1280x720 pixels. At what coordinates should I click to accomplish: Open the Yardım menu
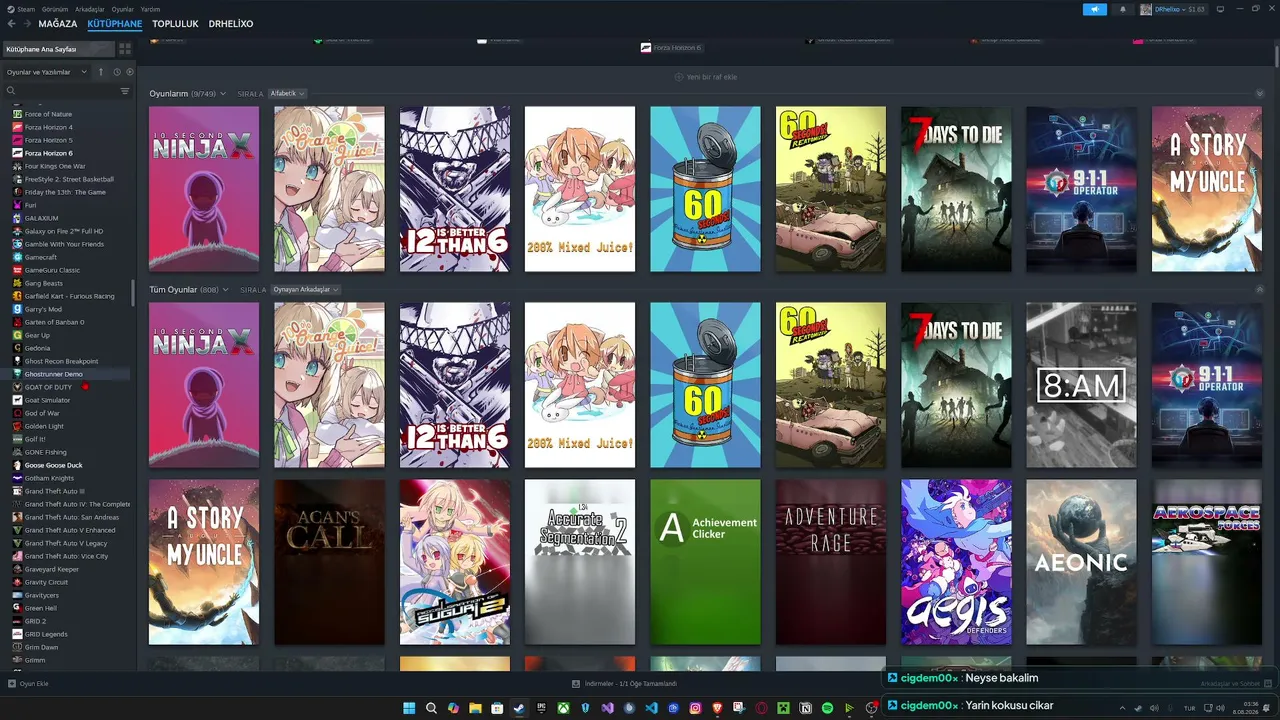(x=150, y=9)
